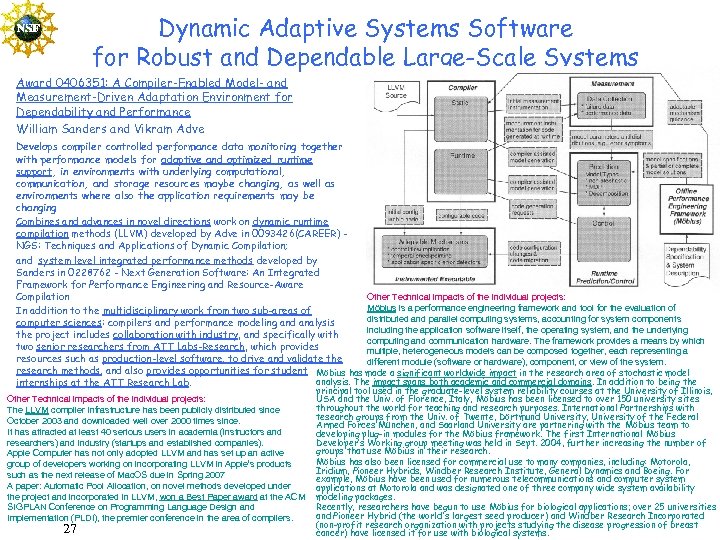Screen dimensions: 720x540
Task: Click the slide title "Dynamic Adaptive Systems Software"
Action: tap(366, 28)
